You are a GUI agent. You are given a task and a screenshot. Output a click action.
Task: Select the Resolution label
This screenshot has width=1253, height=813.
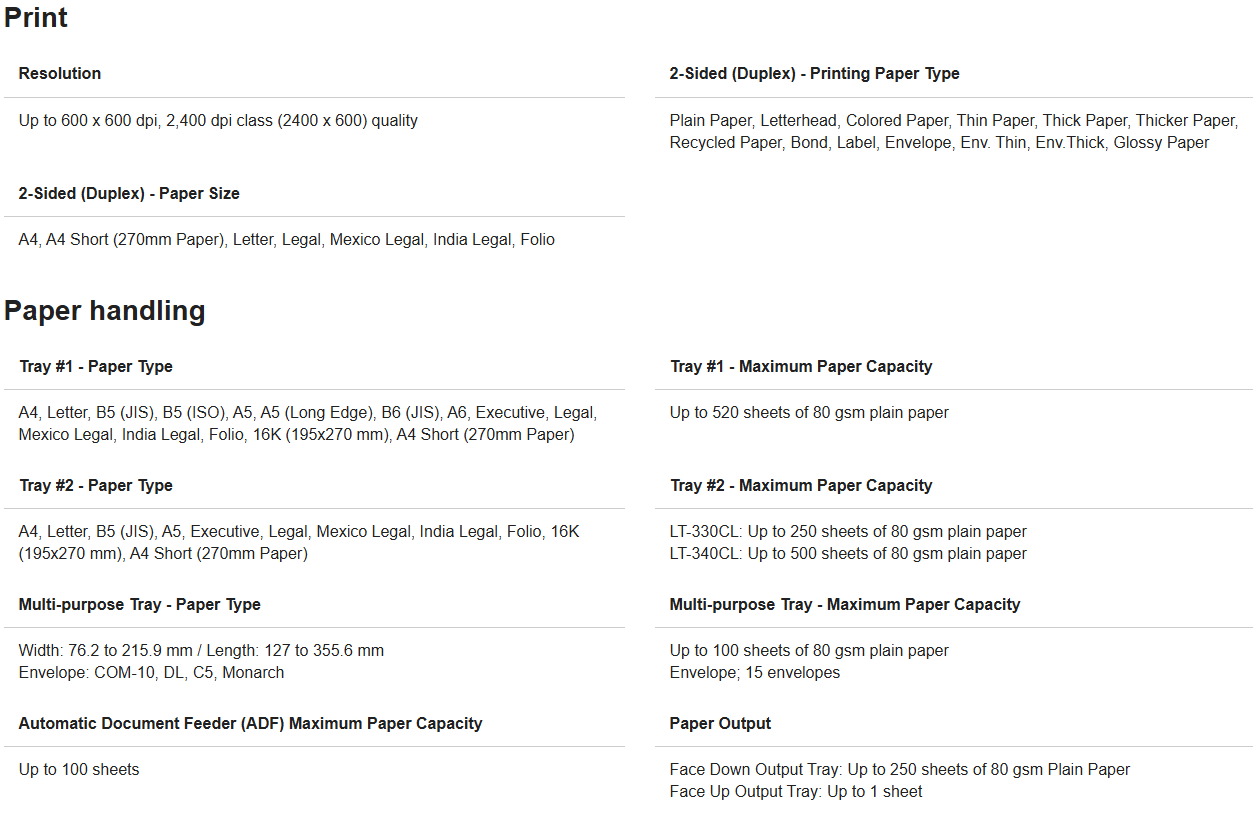click(x=60, y=74)
